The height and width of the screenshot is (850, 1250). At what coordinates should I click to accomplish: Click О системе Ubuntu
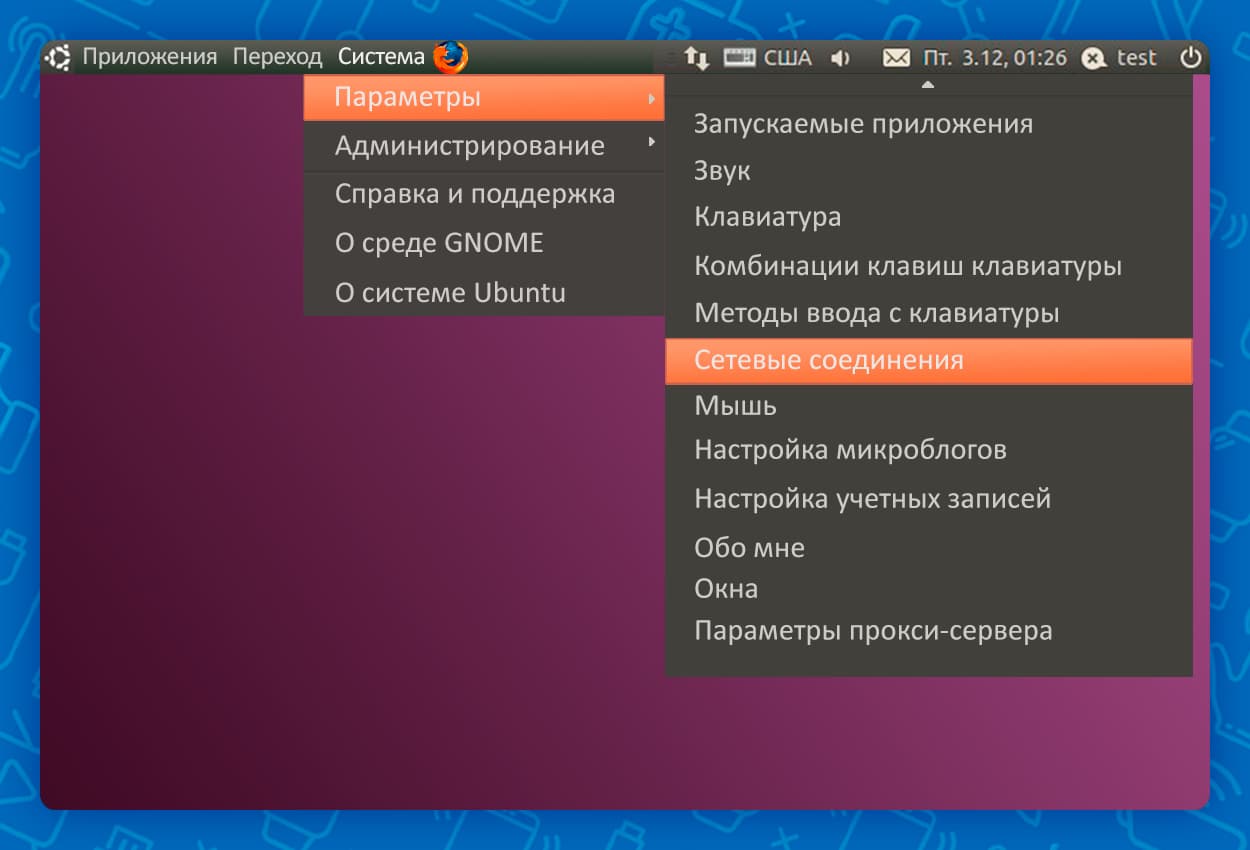(450, 293)
